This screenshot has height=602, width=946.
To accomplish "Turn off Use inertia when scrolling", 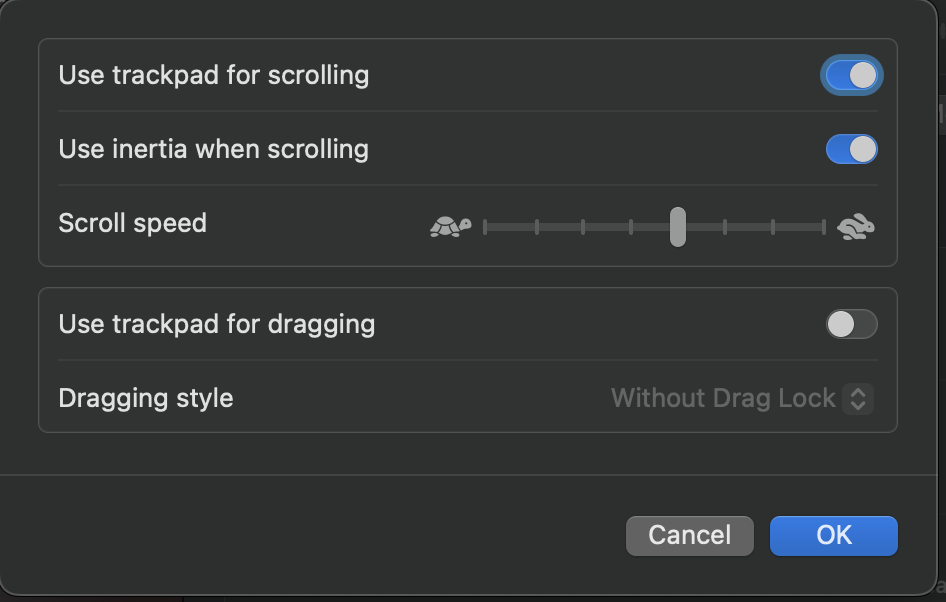I will click(x=851, y=149).
